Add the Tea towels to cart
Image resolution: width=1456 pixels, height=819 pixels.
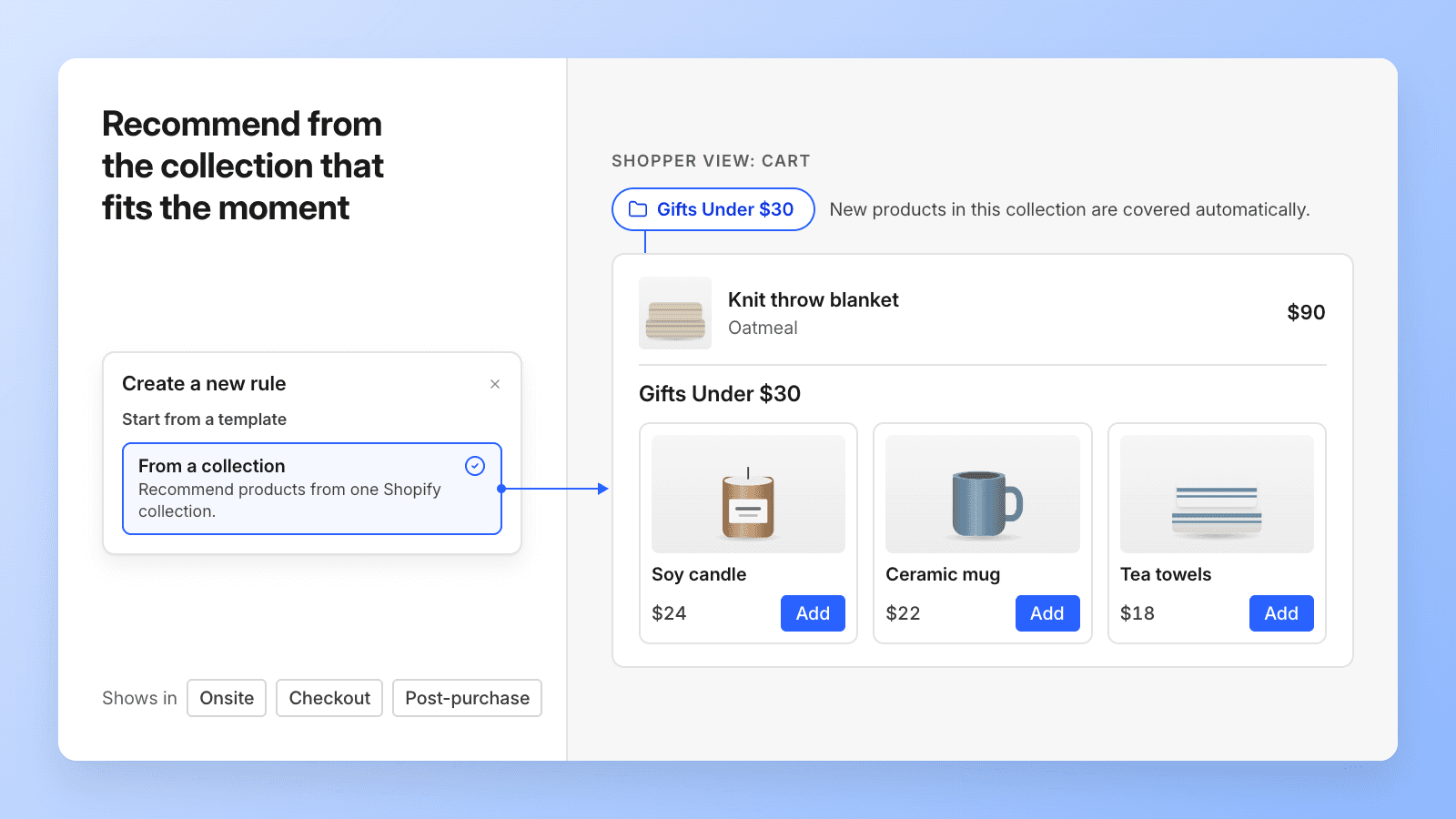tap(1281, 613)
